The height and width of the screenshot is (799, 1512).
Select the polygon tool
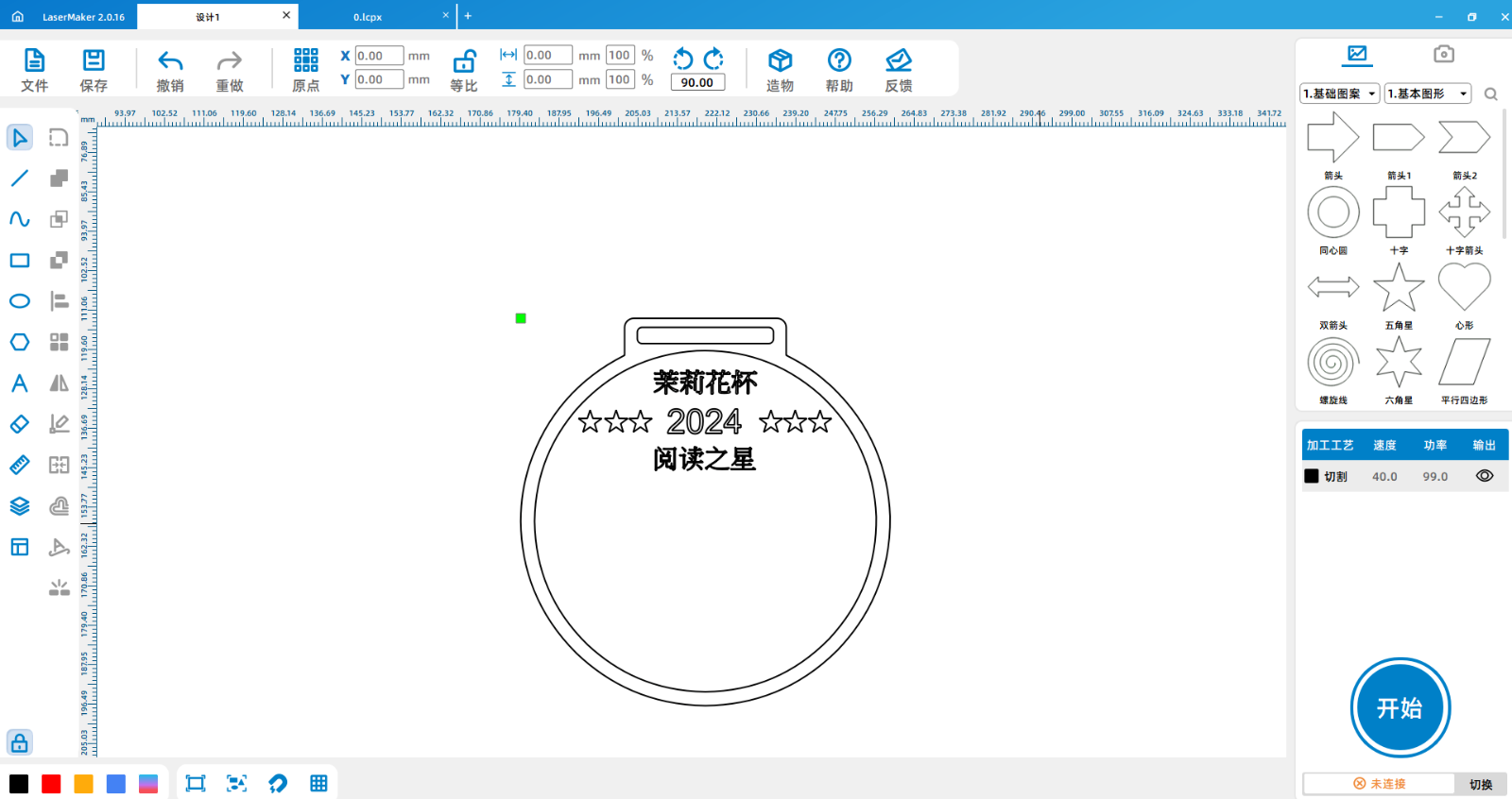(20, 342)
